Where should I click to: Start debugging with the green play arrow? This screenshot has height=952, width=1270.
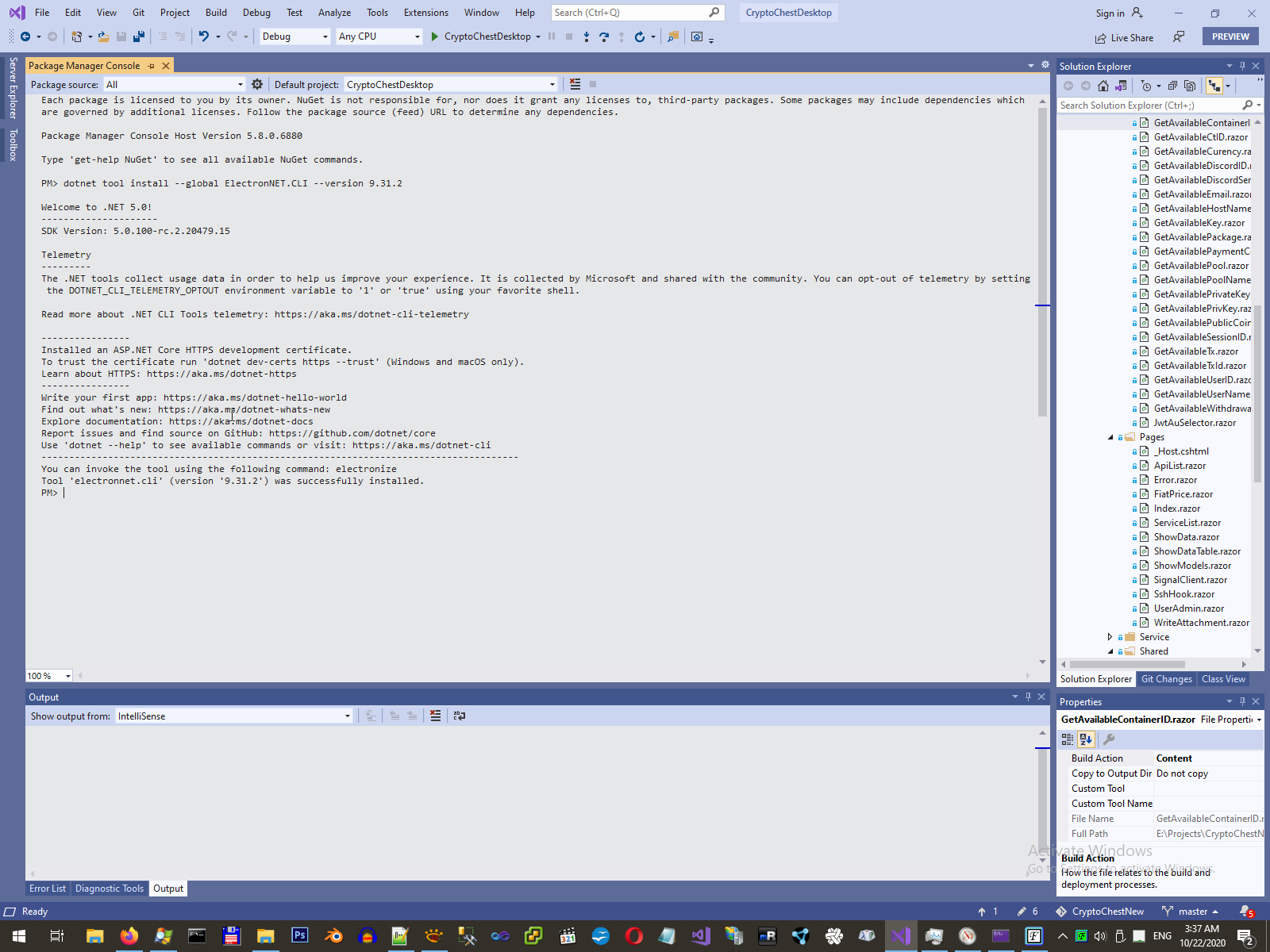pos(434,36)
